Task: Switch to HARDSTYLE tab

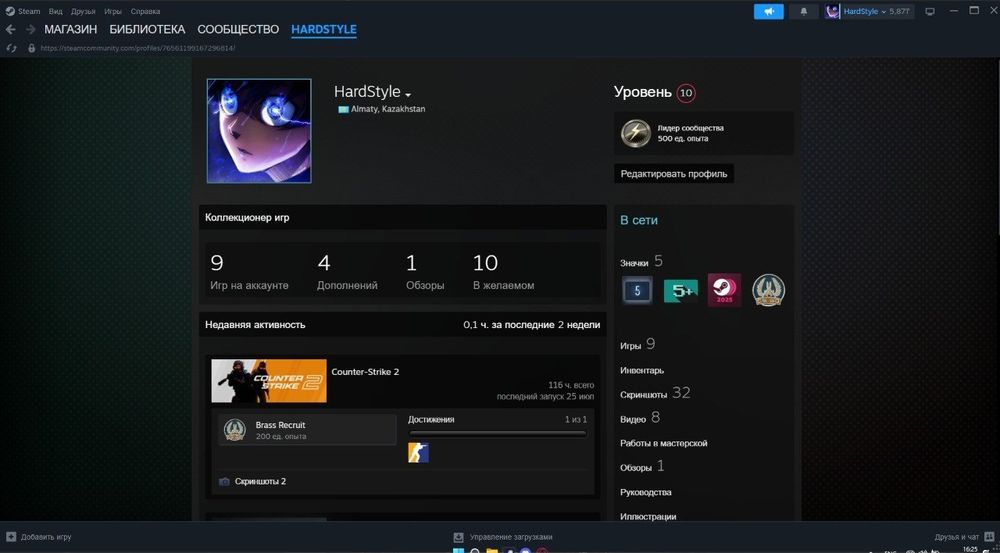Action: coord(324,29)
